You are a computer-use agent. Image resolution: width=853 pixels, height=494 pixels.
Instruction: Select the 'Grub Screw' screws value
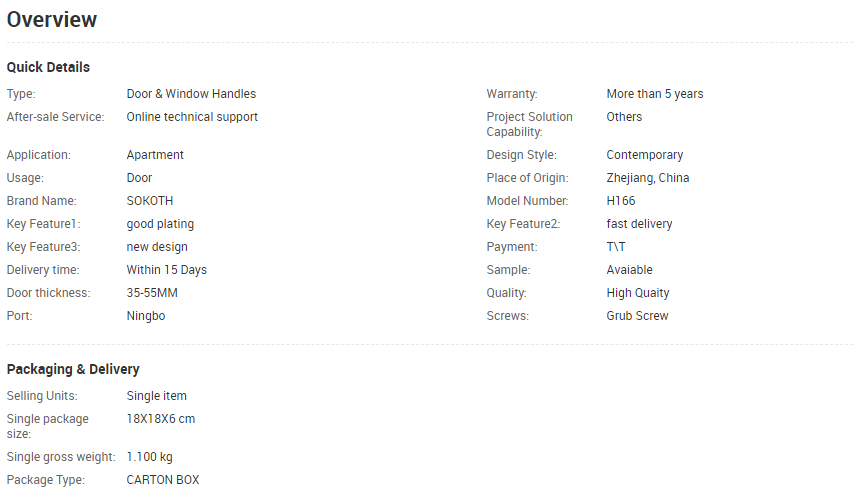[x=637, y=316]
